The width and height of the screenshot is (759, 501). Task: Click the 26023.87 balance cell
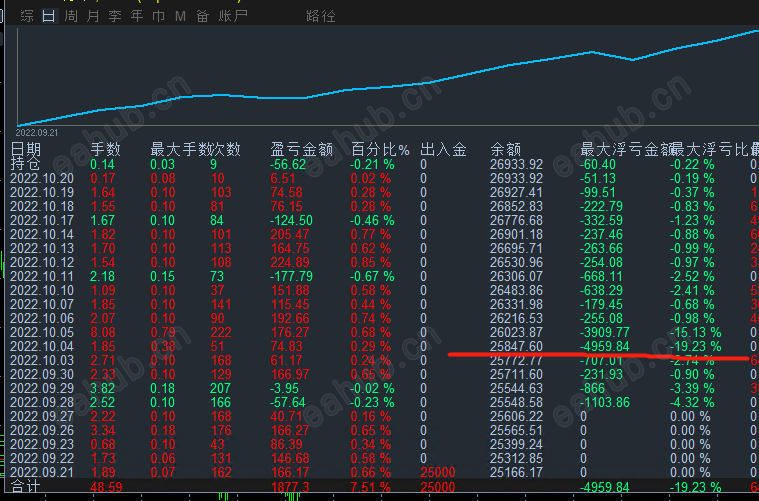pyautogui.click(x=516, y=333)
